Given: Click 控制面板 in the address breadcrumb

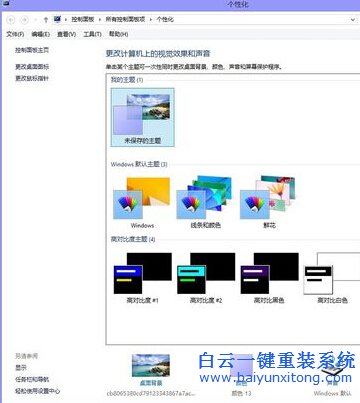Looking at the screenshot, I should (x=83, y=19).
